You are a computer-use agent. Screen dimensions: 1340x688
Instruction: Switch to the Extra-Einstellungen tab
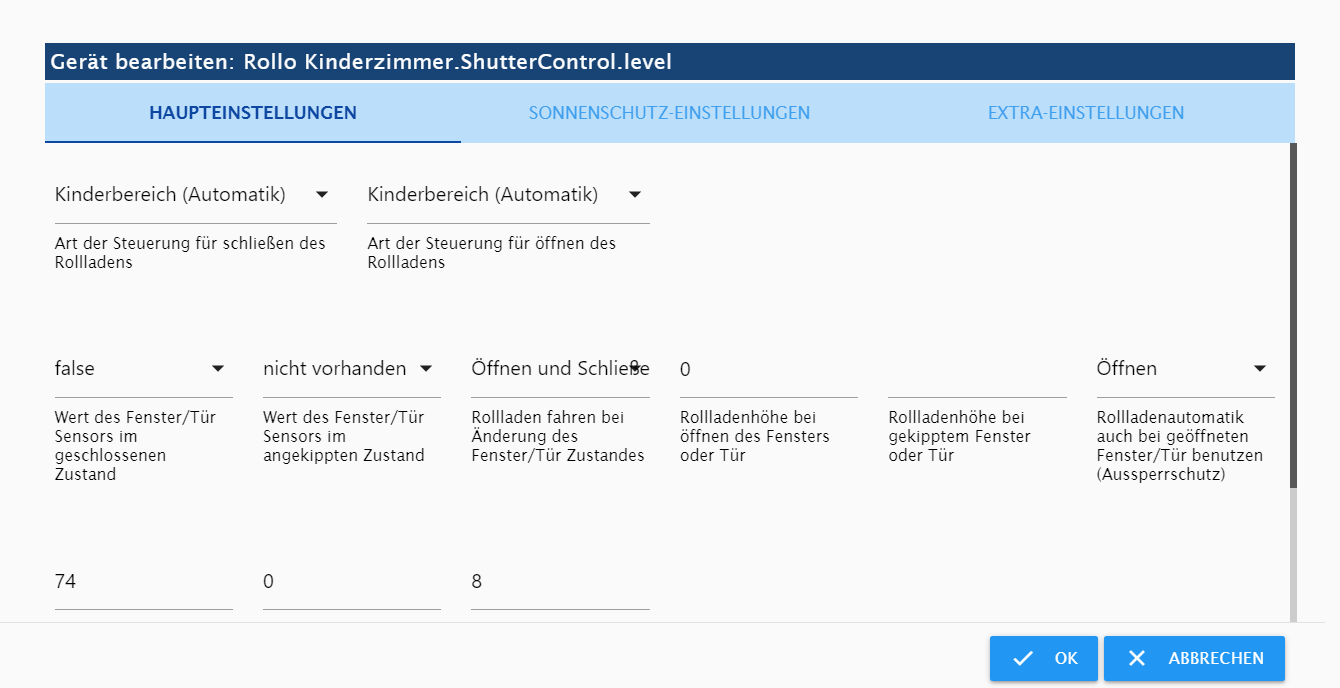pos(1086,113)
